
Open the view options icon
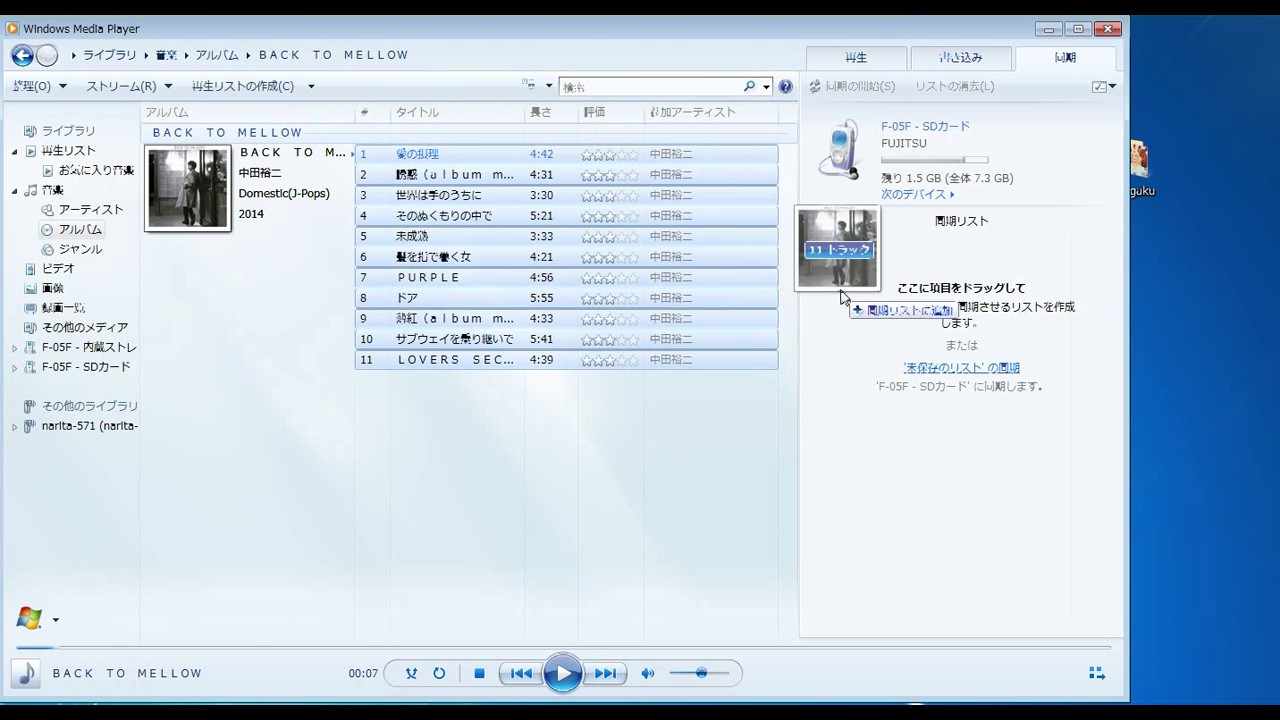[529, 86]
